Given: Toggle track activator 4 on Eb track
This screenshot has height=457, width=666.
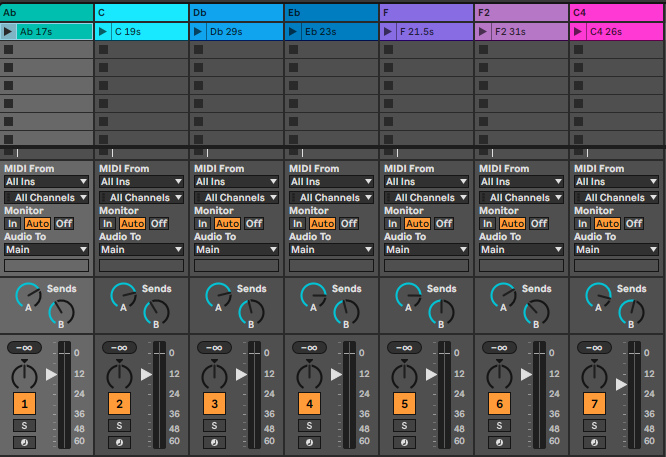Looking at the screenshot, I should [x=309, y=403].
